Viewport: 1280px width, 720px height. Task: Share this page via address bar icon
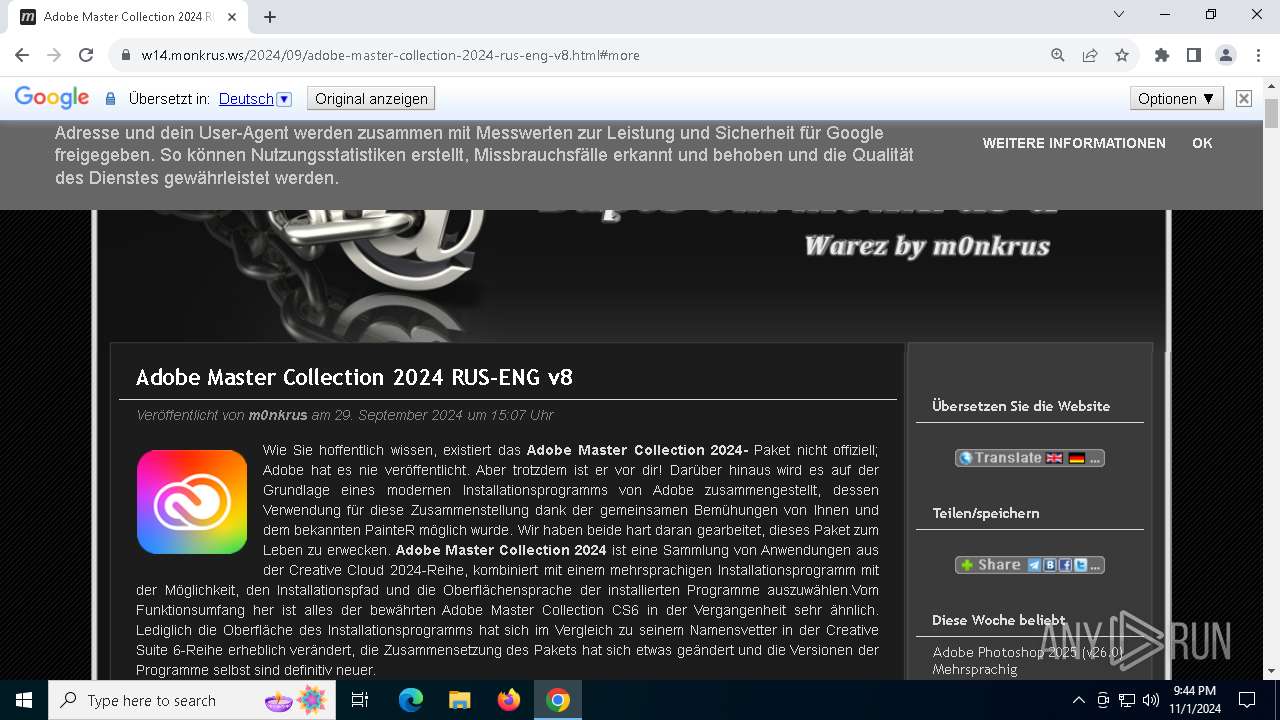coord(1090,55)
